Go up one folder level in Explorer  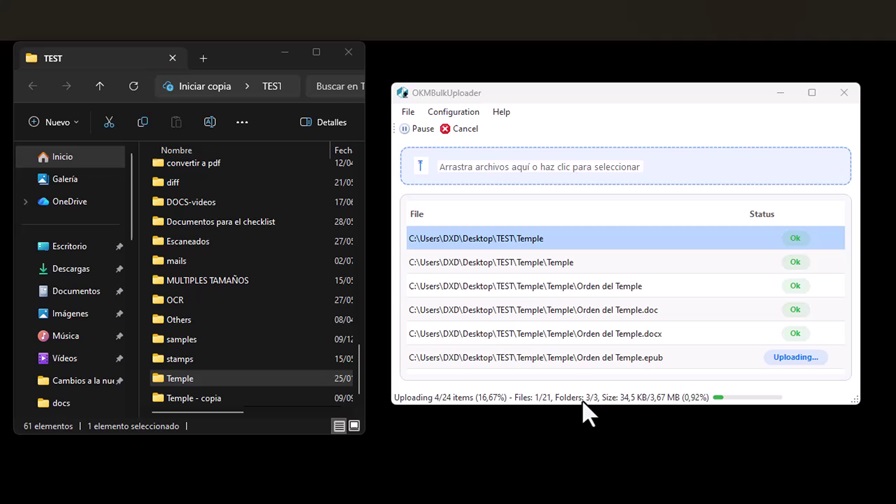(x=100, y=86)
